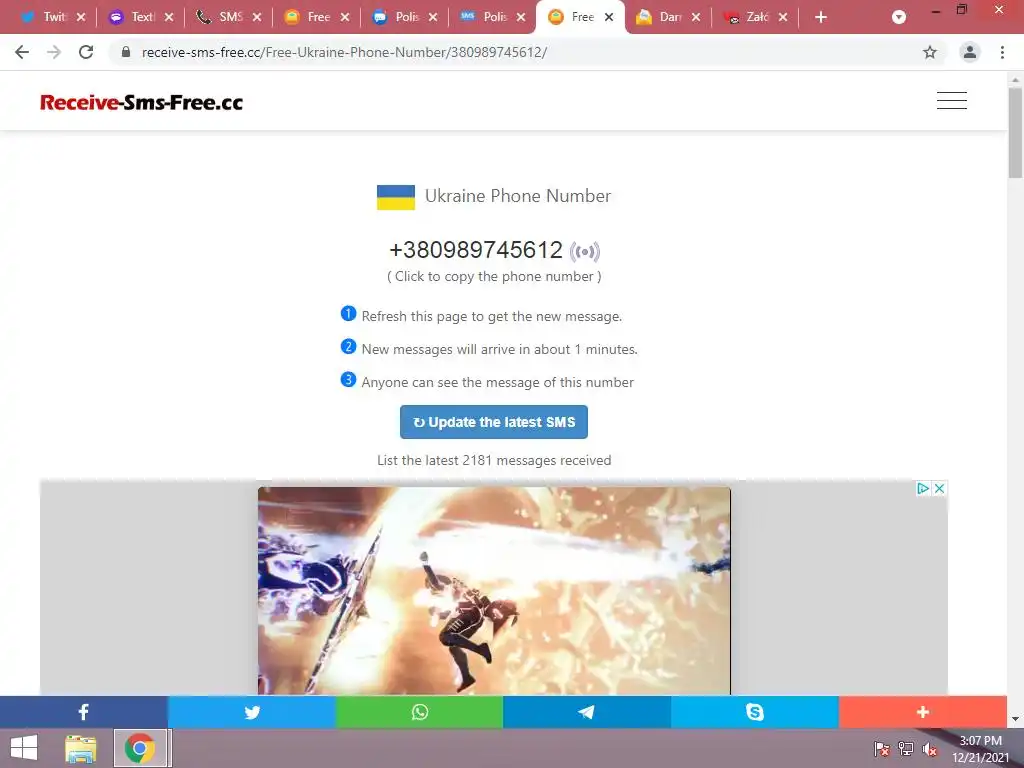The width and height of the screenshot is (1024, 768).
Task: Open File Explorer from taskbar
Action: (80, 748)
